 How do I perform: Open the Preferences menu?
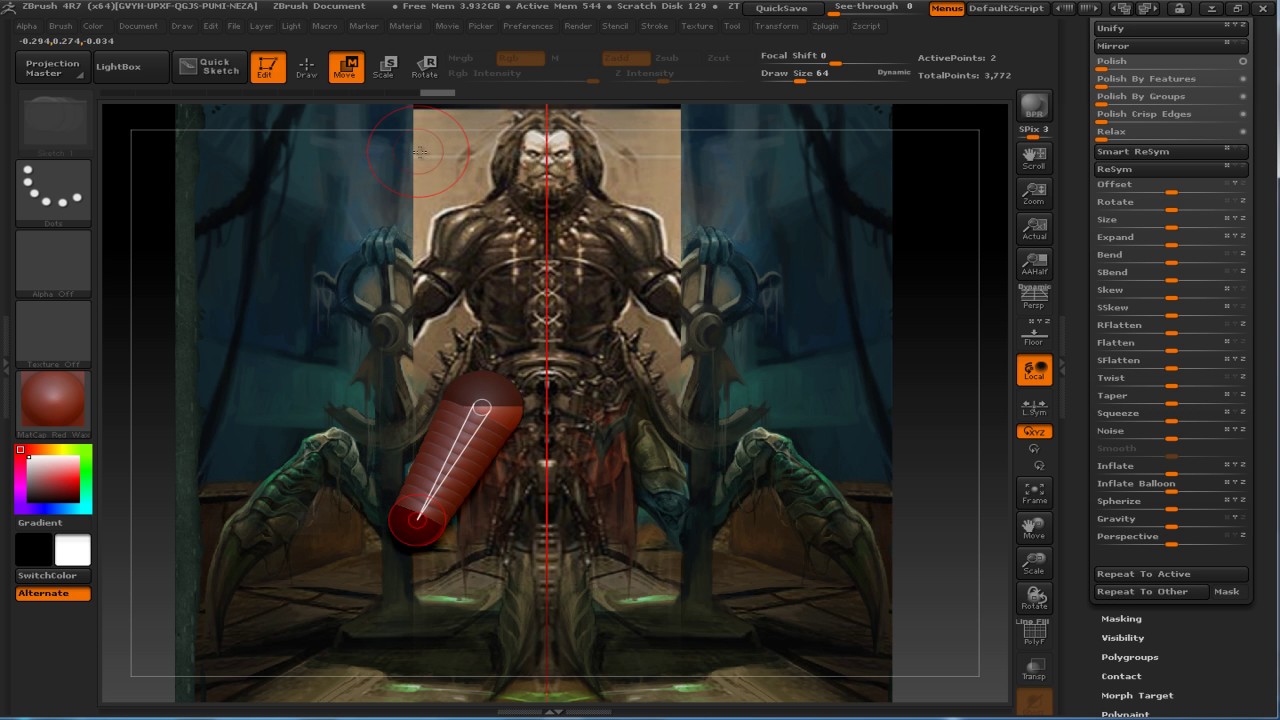[528, 26]
